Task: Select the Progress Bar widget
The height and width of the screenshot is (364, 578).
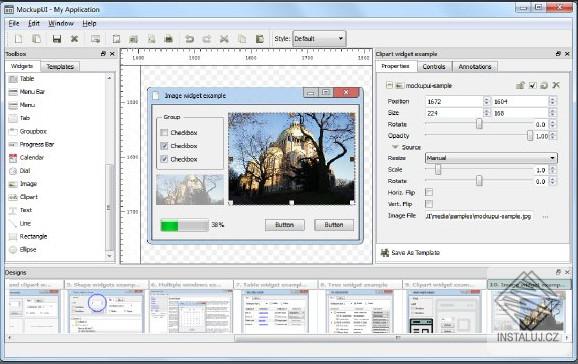Action: tap(31, 144)
